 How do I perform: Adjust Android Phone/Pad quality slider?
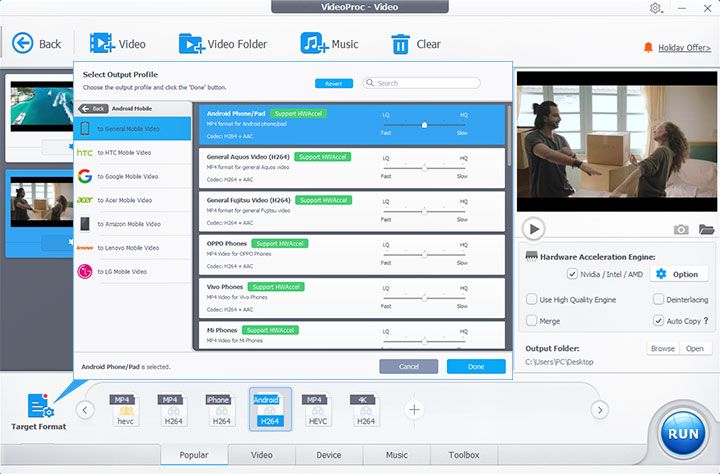(x=424, y=124)
